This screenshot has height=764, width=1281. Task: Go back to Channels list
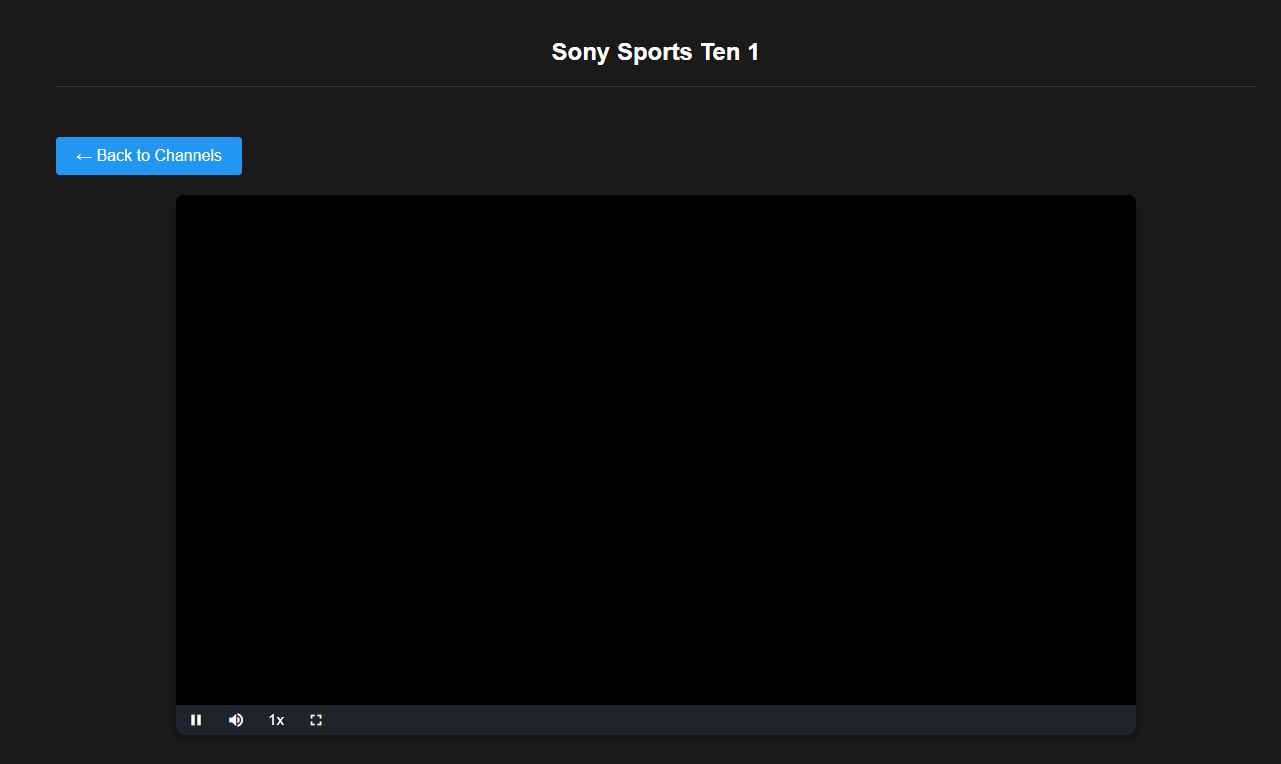tap(149, 156)
